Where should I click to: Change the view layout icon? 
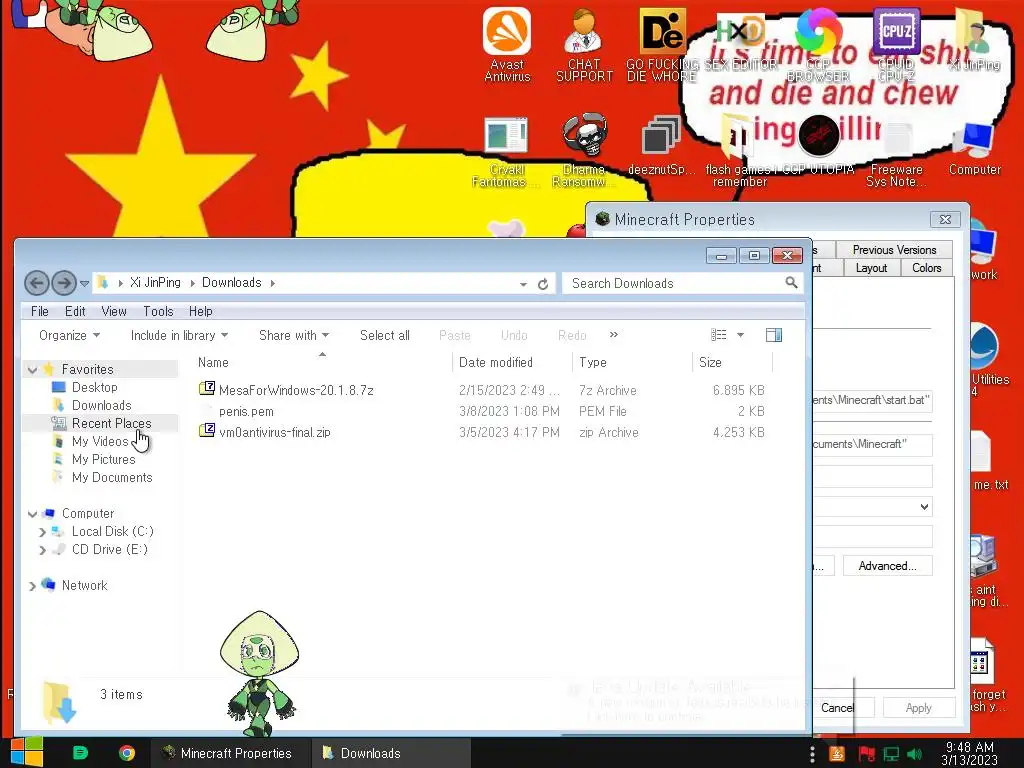coord(718,335)
